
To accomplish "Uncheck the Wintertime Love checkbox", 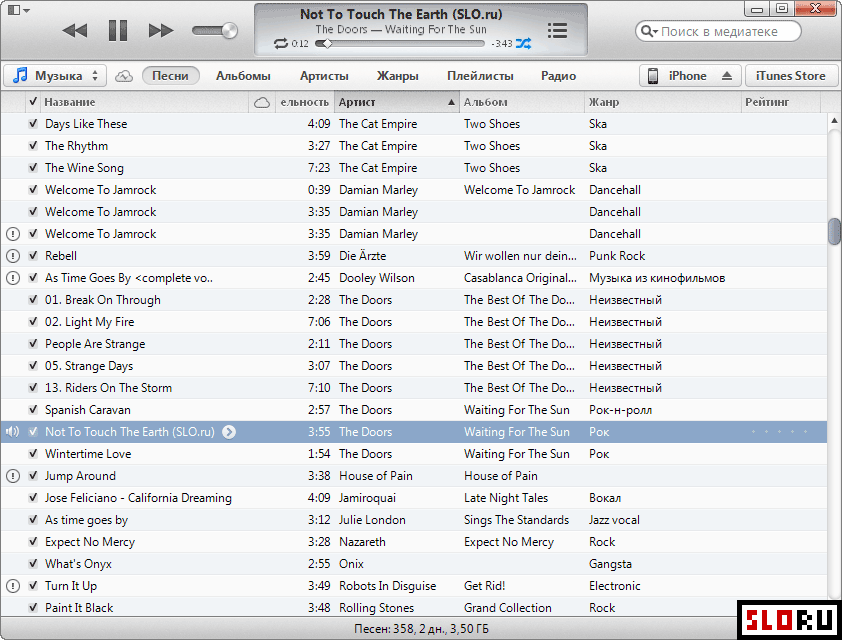I will (33, 454).
